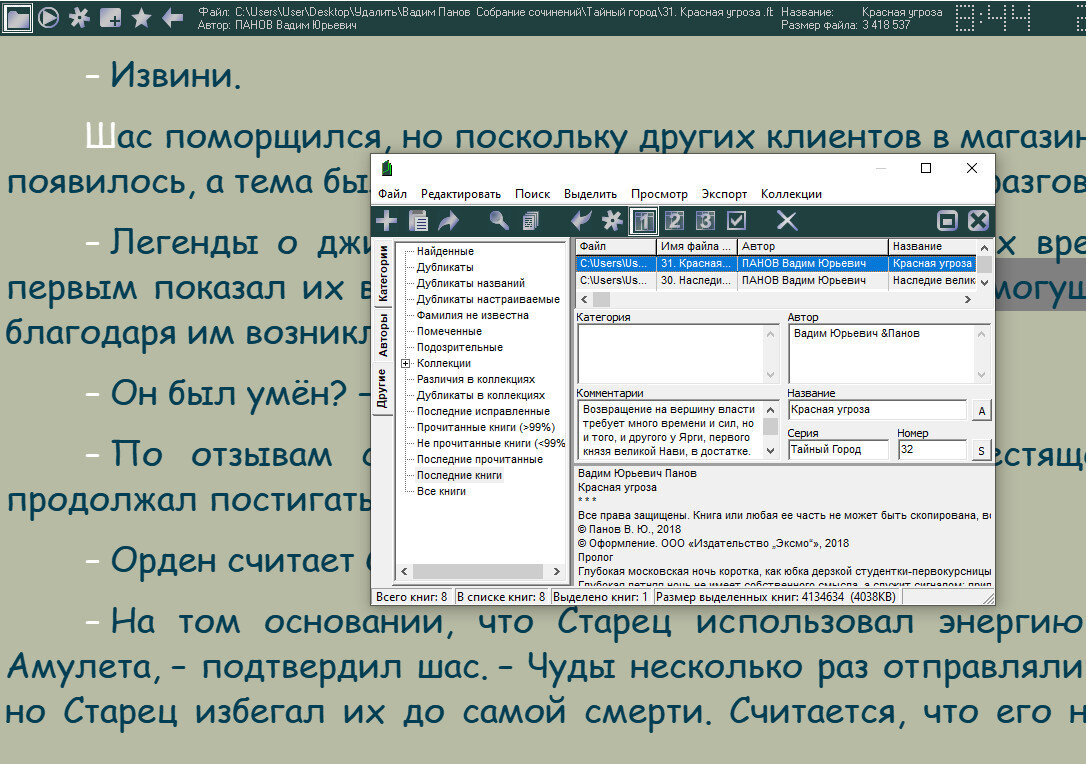Click the book table's horizontal scroll-right arrow
Image resolution: width=1086 pixels, height=764 pixels.
pos(968,300)
